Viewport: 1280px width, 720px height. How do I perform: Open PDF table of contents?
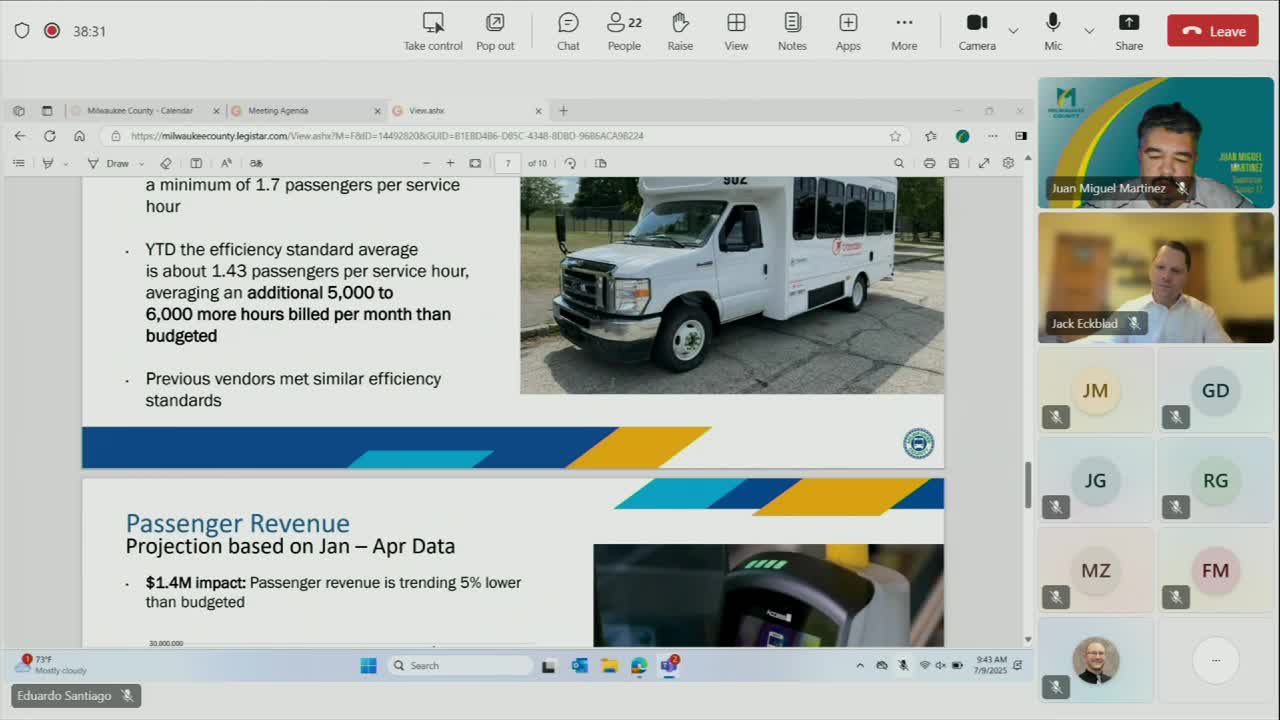[x=19, y=163]
